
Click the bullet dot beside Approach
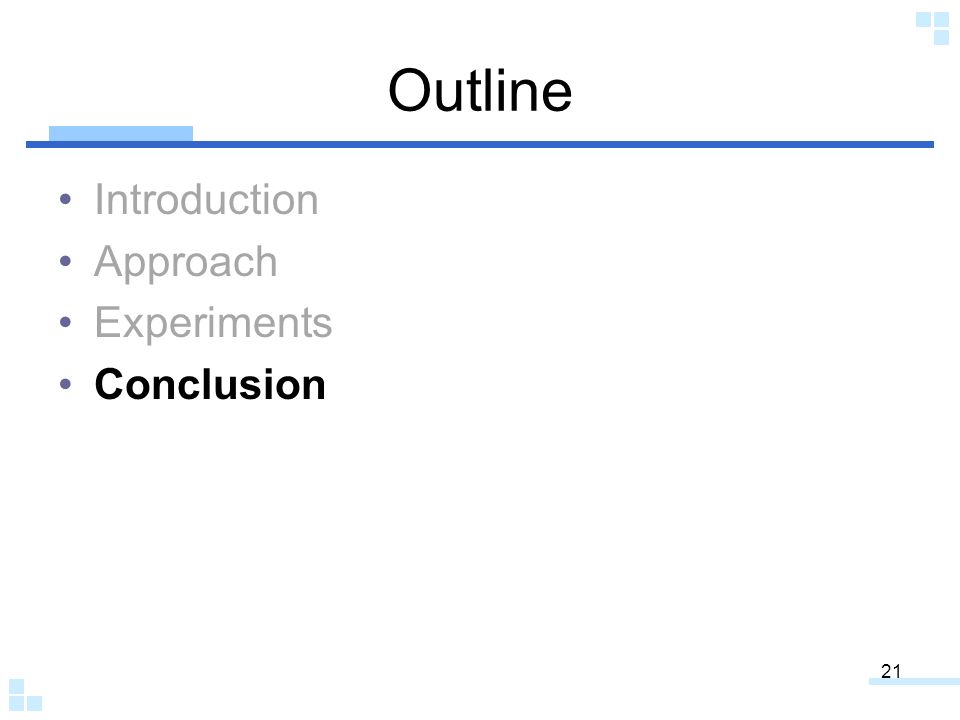click(66, 261)
